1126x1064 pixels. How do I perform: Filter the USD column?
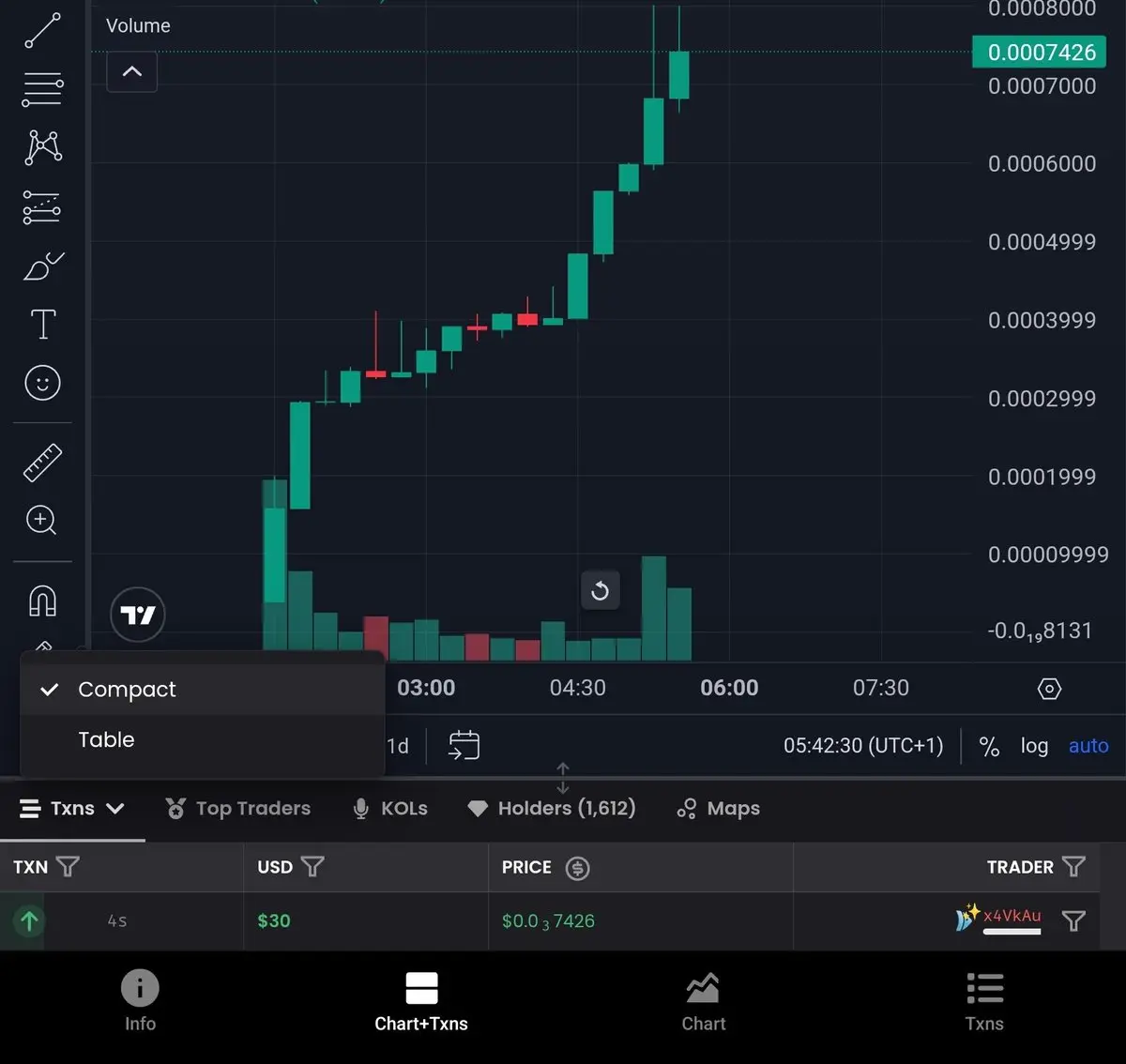(x=312, y=867)
